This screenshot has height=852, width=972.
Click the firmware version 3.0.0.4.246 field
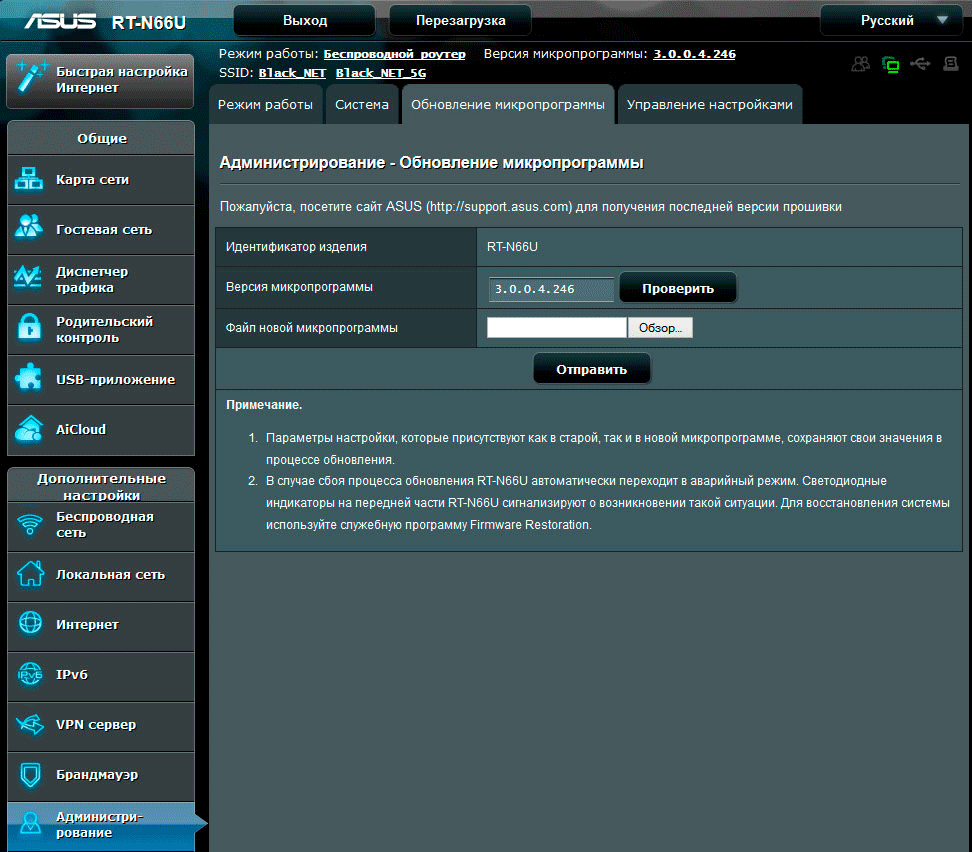[551, 289]
